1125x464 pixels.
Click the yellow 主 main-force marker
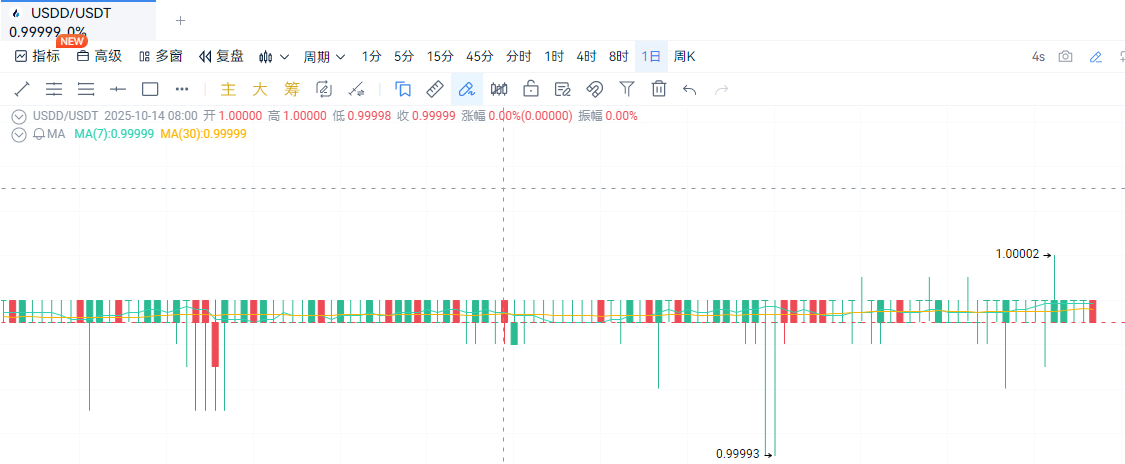point(228,89)
